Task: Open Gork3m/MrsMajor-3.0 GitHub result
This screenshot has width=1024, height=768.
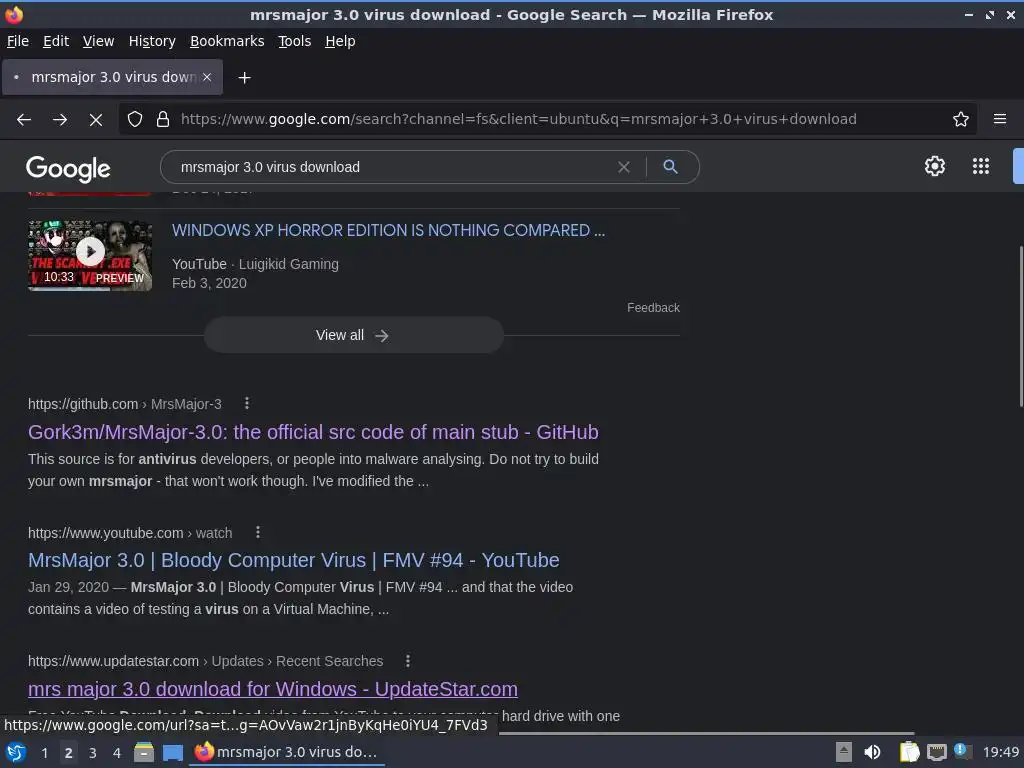Action: coord(313,432)
